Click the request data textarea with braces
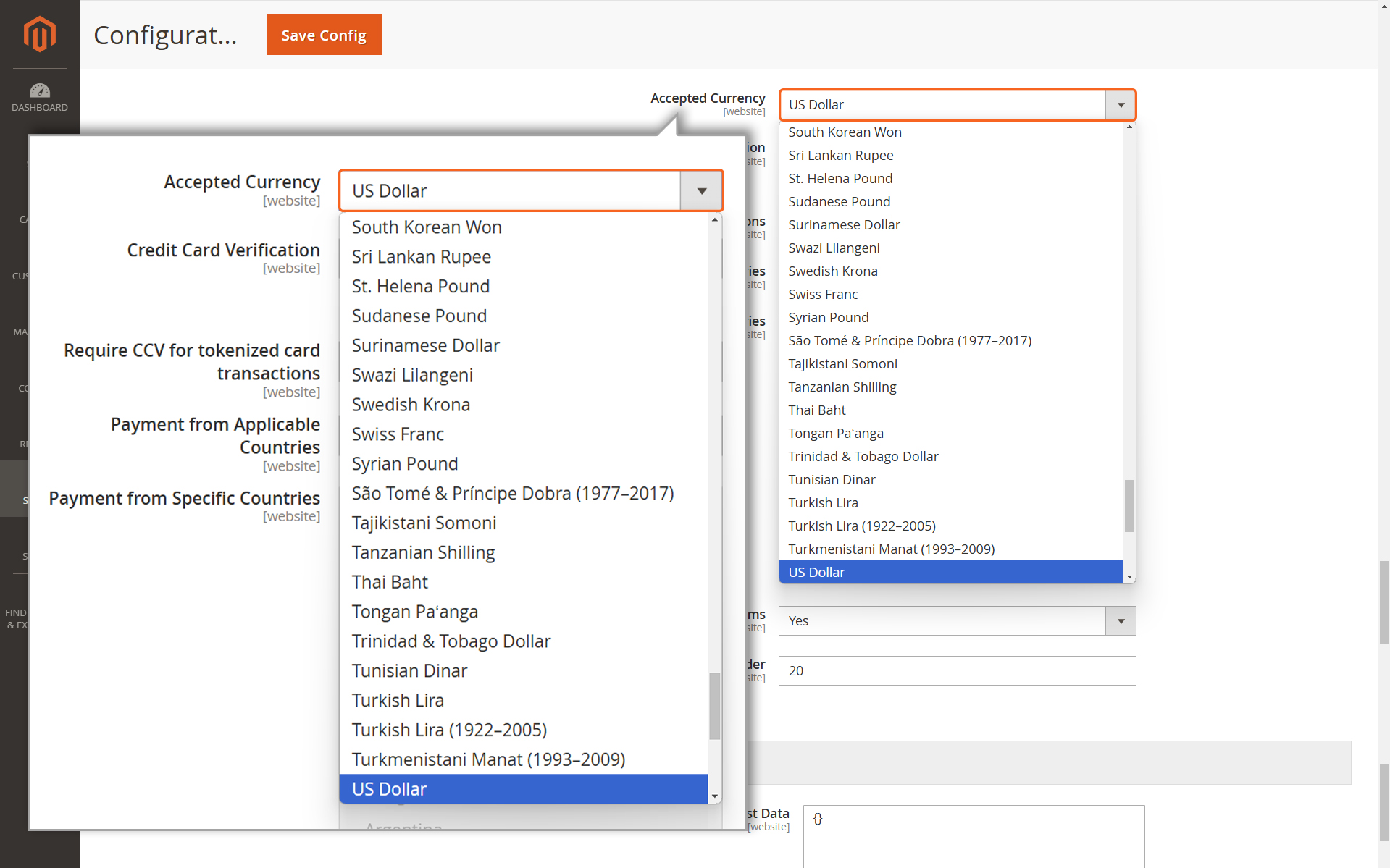This screenshot has width=1390, height=868. 974,835
